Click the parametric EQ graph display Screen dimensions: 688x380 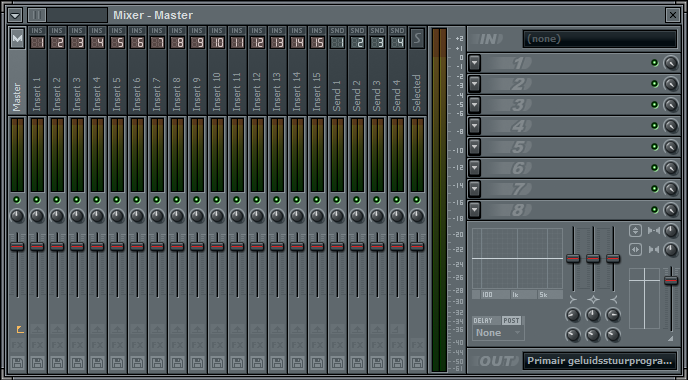coord(517,258)
